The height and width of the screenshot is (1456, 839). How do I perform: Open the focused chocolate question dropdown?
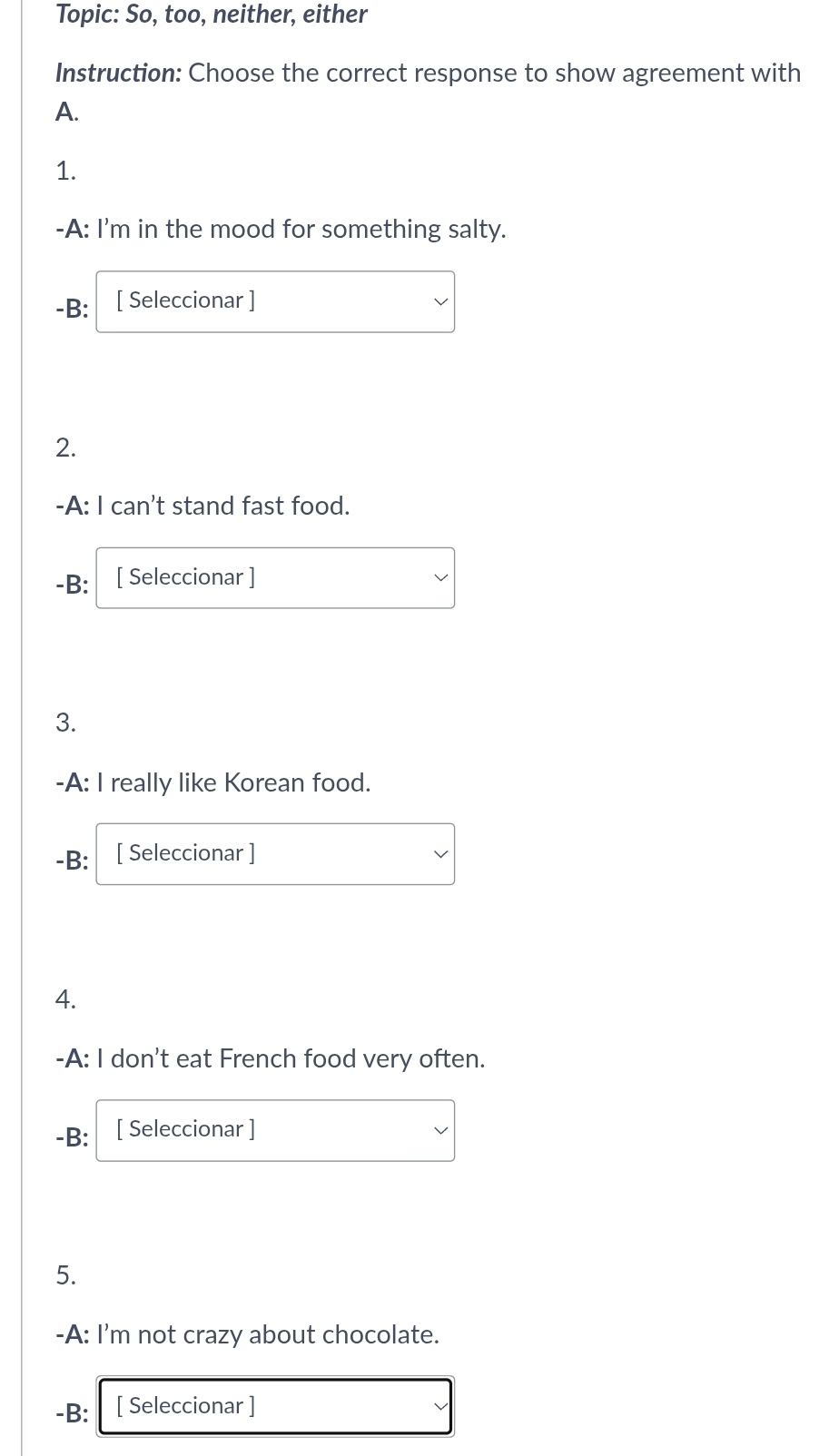(x=274, y=1407)
